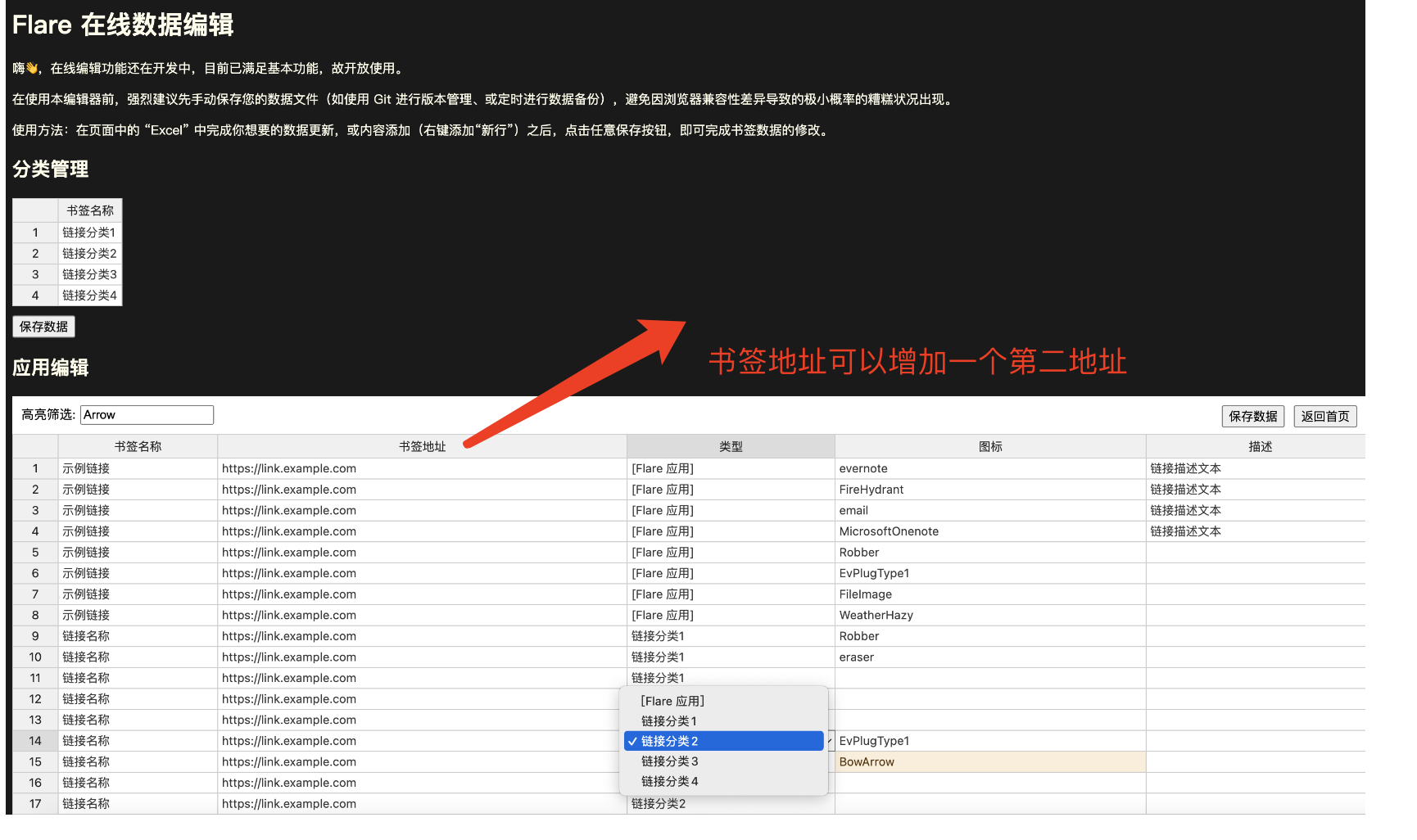Choose the checked 链接分类2 dropdown option

(x=723, y=741)
